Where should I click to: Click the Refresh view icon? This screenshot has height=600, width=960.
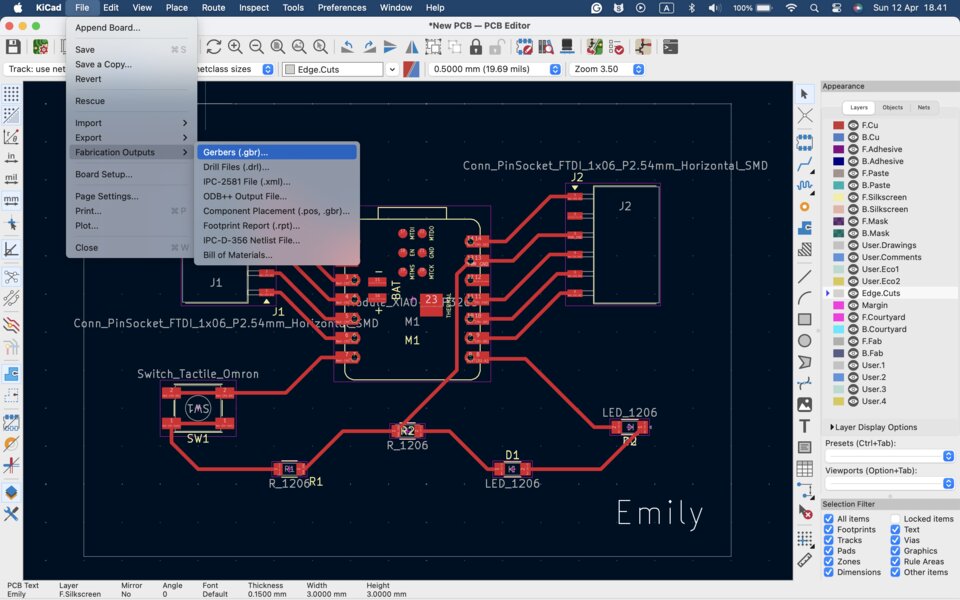(213, 47)
